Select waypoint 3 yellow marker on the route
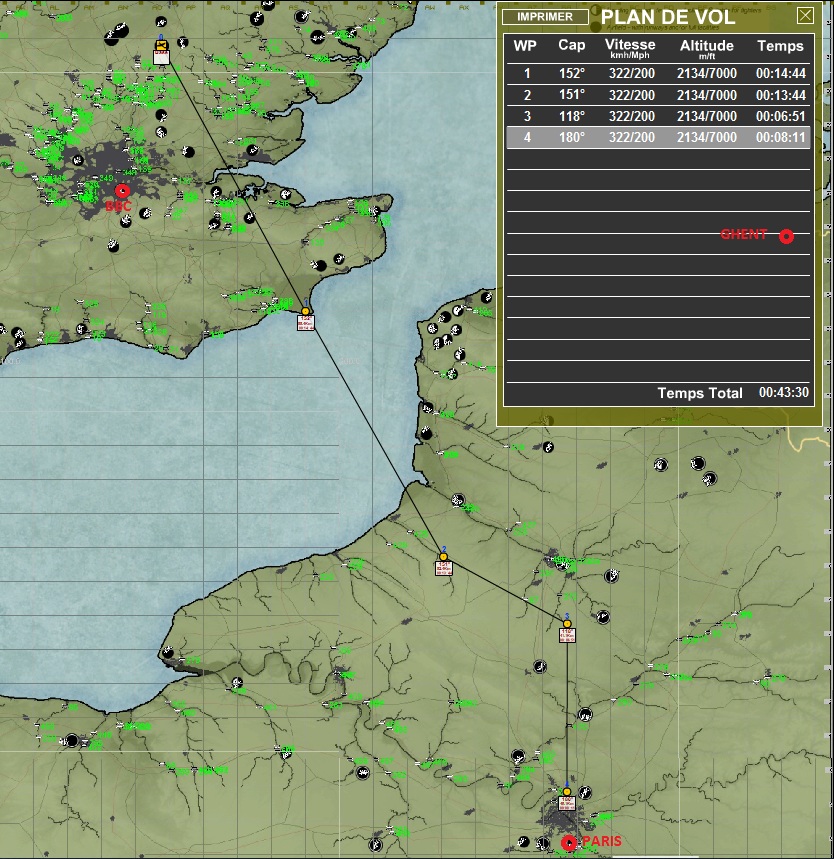This screenshot has width=834, height=859. tap(567, 624)
